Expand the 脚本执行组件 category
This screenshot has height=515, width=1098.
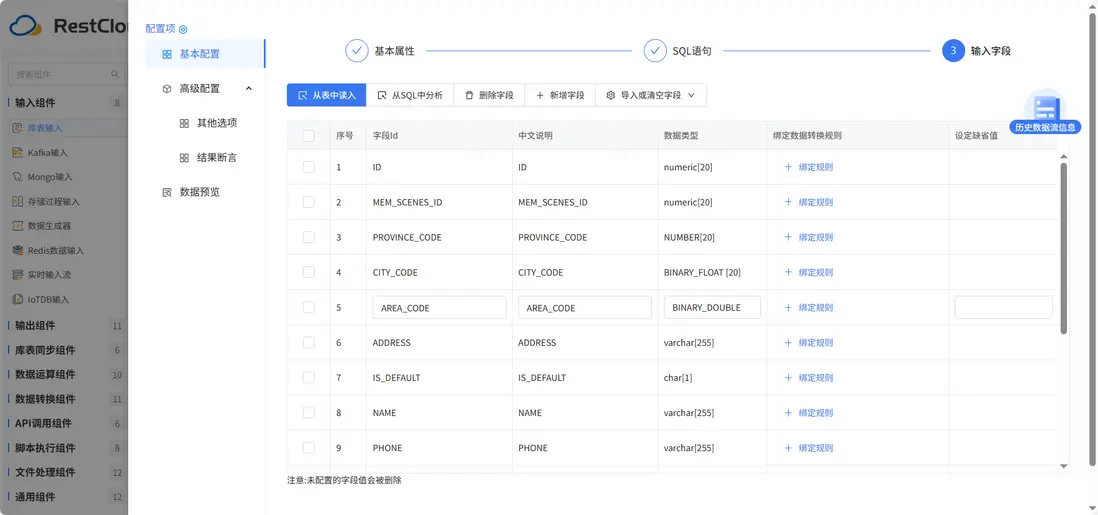[64, 448]
